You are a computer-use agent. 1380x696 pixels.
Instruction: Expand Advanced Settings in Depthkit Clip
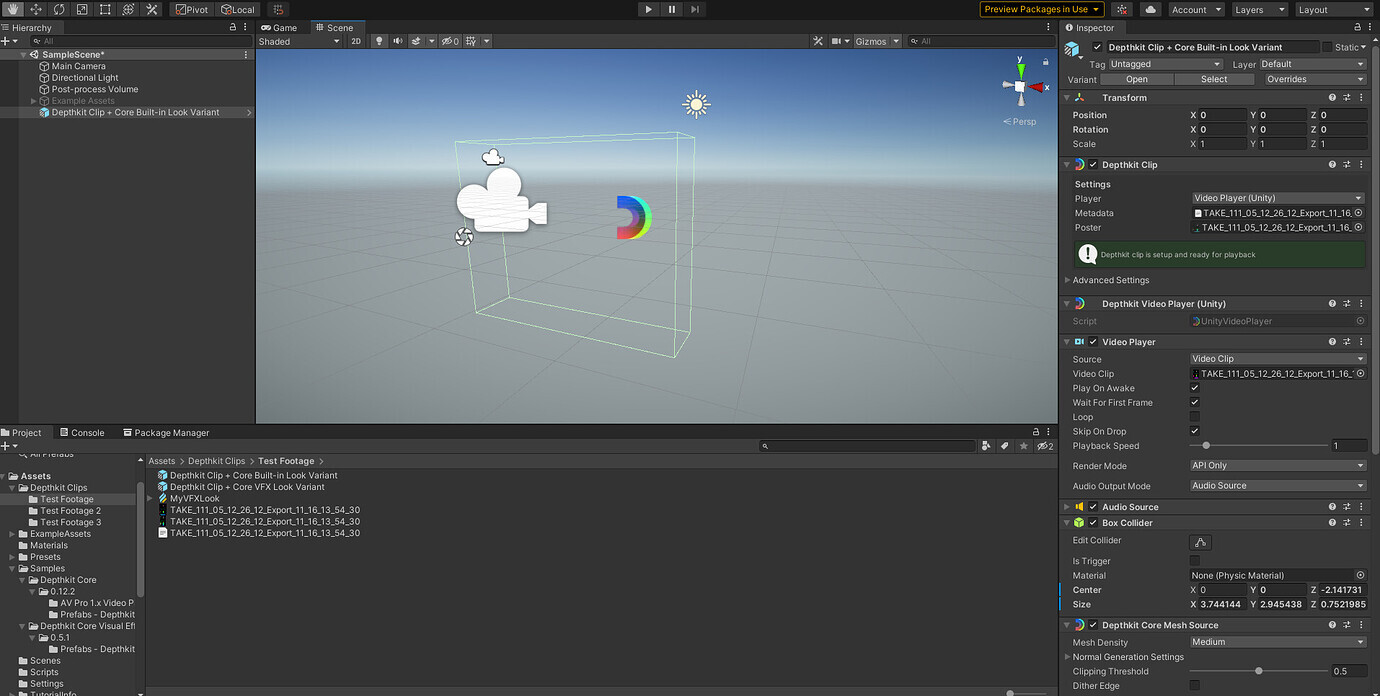pyautogui.click(x=1110, y=280)
